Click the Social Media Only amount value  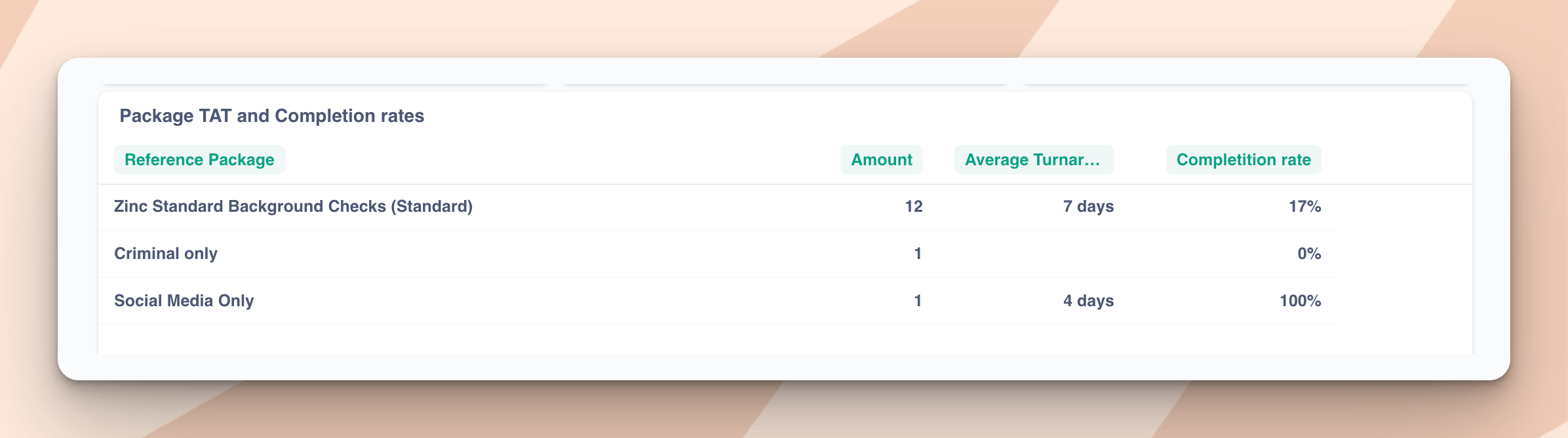918,301
